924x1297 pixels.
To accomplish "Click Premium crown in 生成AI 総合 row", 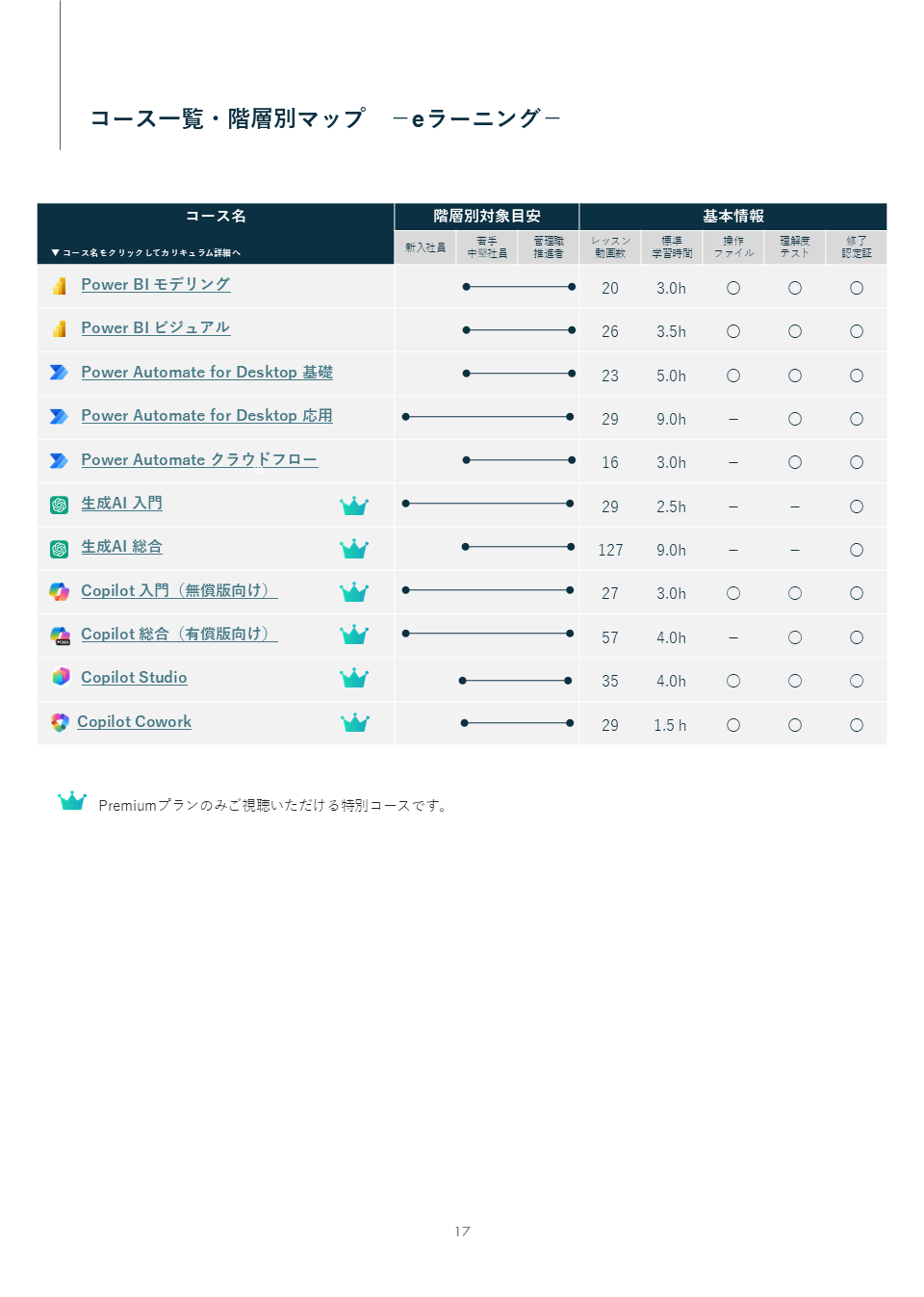I will [354, 549].
